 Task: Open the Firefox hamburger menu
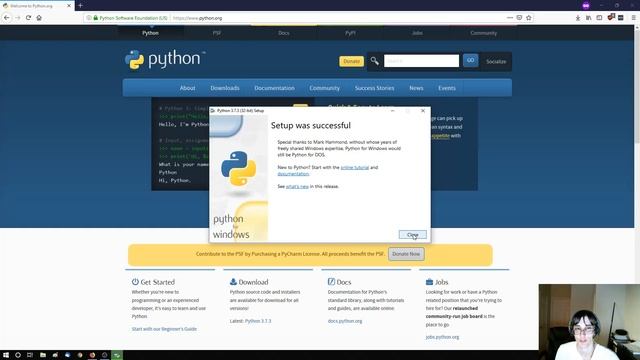pyautogui.click(x=633, y=18)
